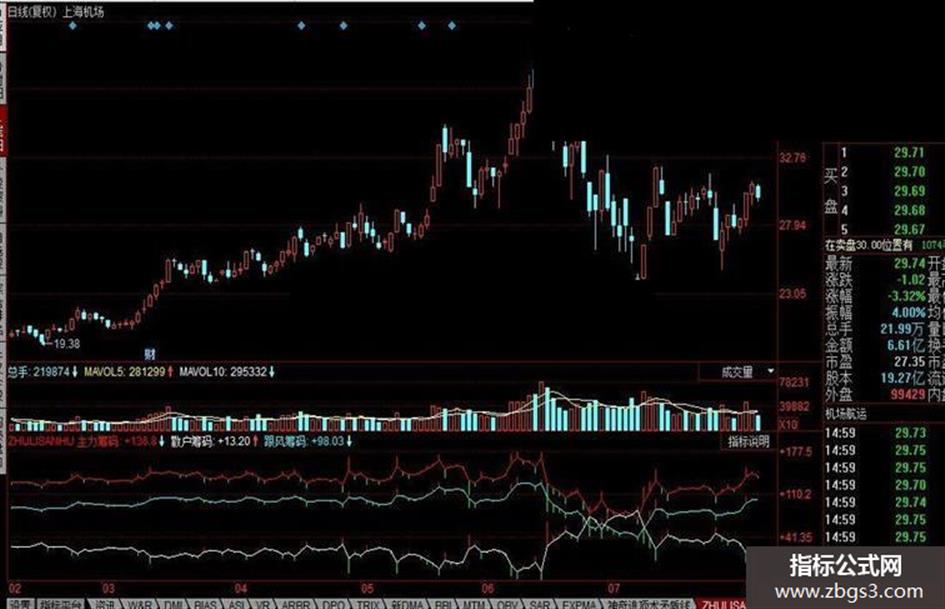This screenshot has width=945, height=609.
Task: Click the 14:59 trade at 29.70
Action: pos(876,485)
